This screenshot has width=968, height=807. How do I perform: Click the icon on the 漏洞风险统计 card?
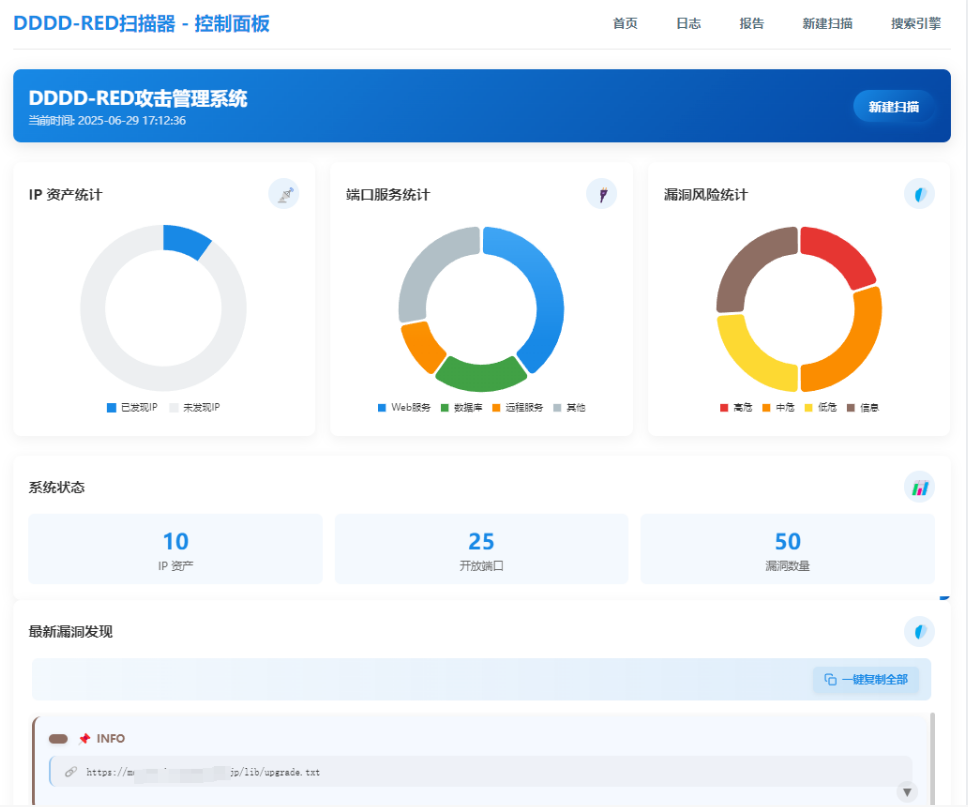click(919, 194)
